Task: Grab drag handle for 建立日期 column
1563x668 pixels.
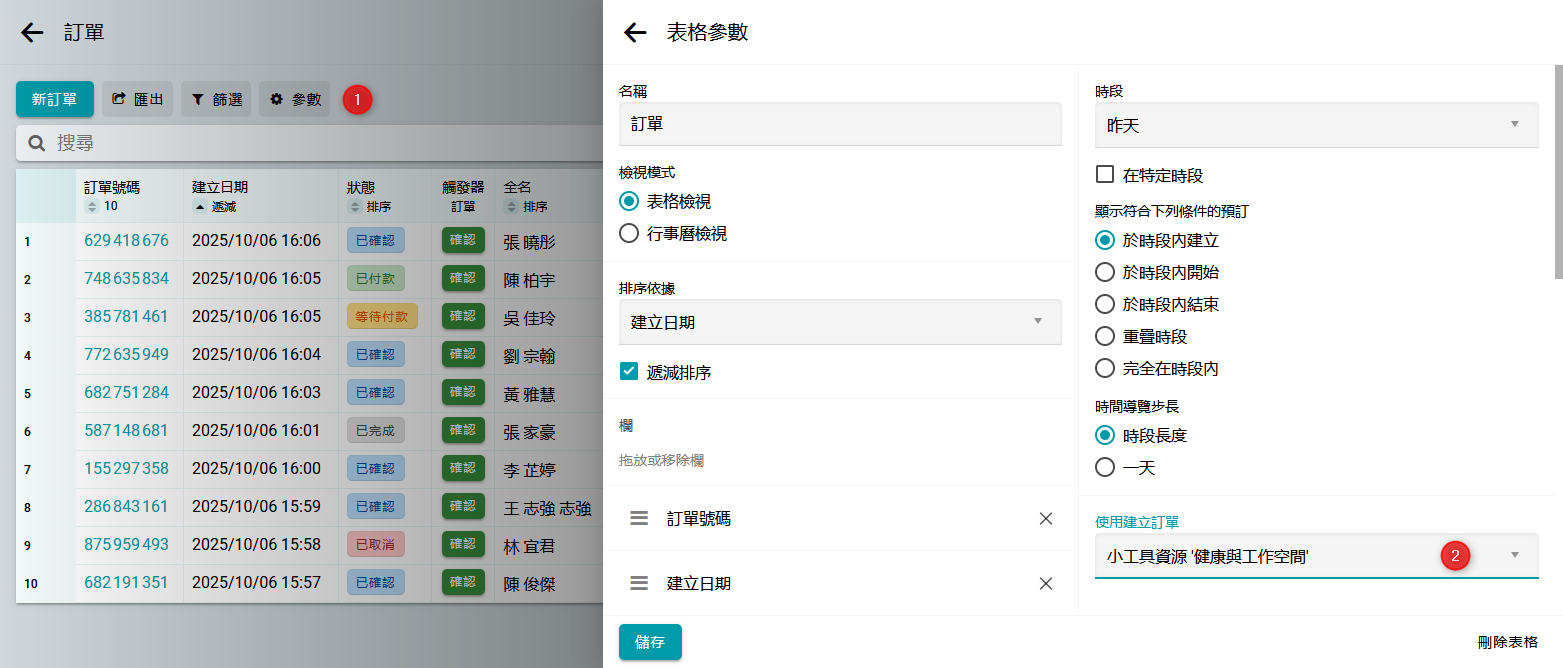Action: [640, 583]
